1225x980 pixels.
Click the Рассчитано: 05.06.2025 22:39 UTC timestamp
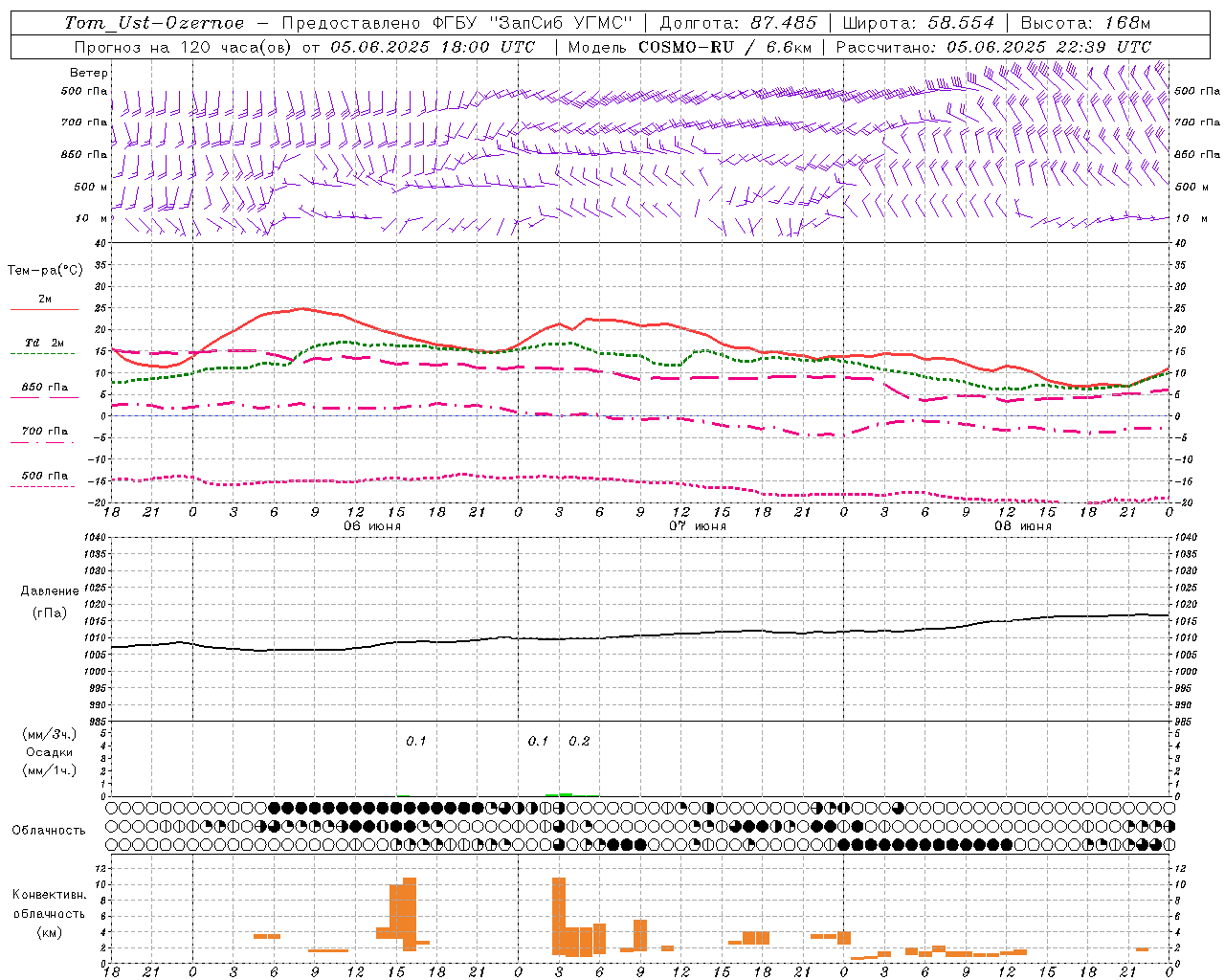tap(993, 46)
